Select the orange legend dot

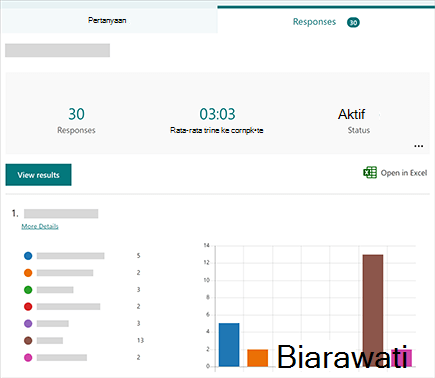coord(28,273)
